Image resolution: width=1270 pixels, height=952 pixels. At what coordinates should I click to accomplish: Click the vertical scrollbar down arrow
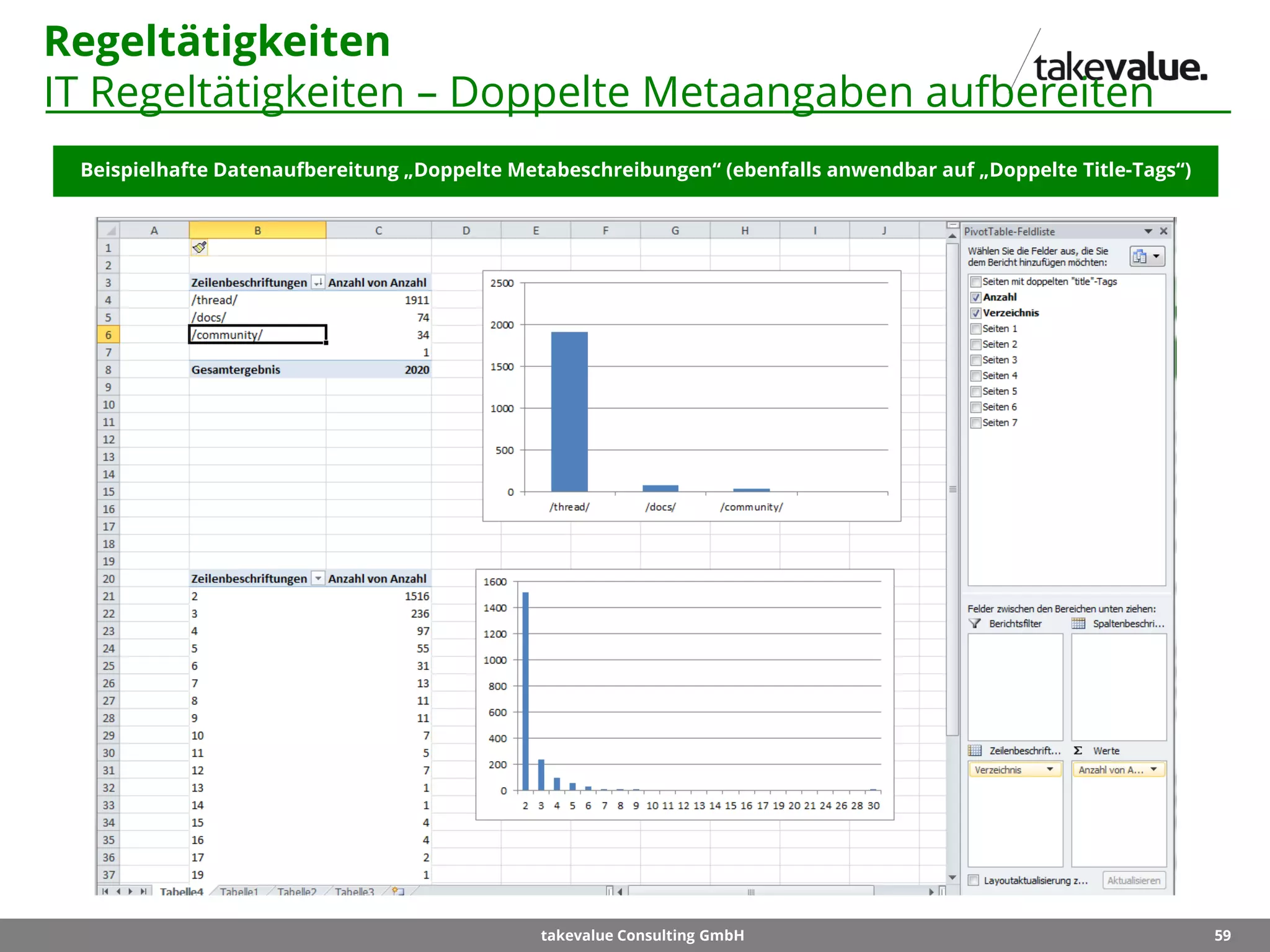click(952, 878)
